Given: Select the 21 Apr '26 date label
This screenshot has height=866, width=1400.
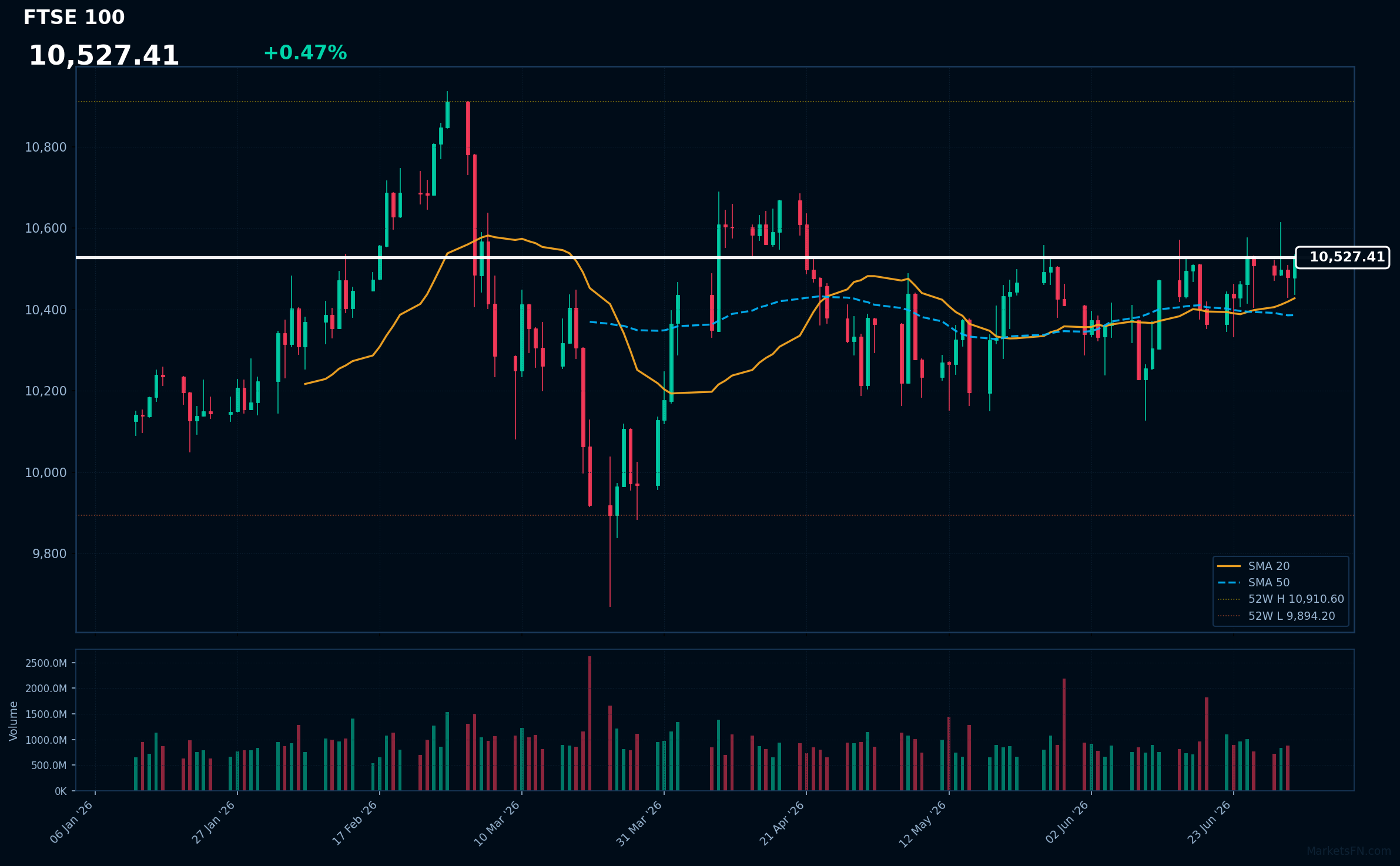Looking at the screenshot, I should click(x=782, y=823).
